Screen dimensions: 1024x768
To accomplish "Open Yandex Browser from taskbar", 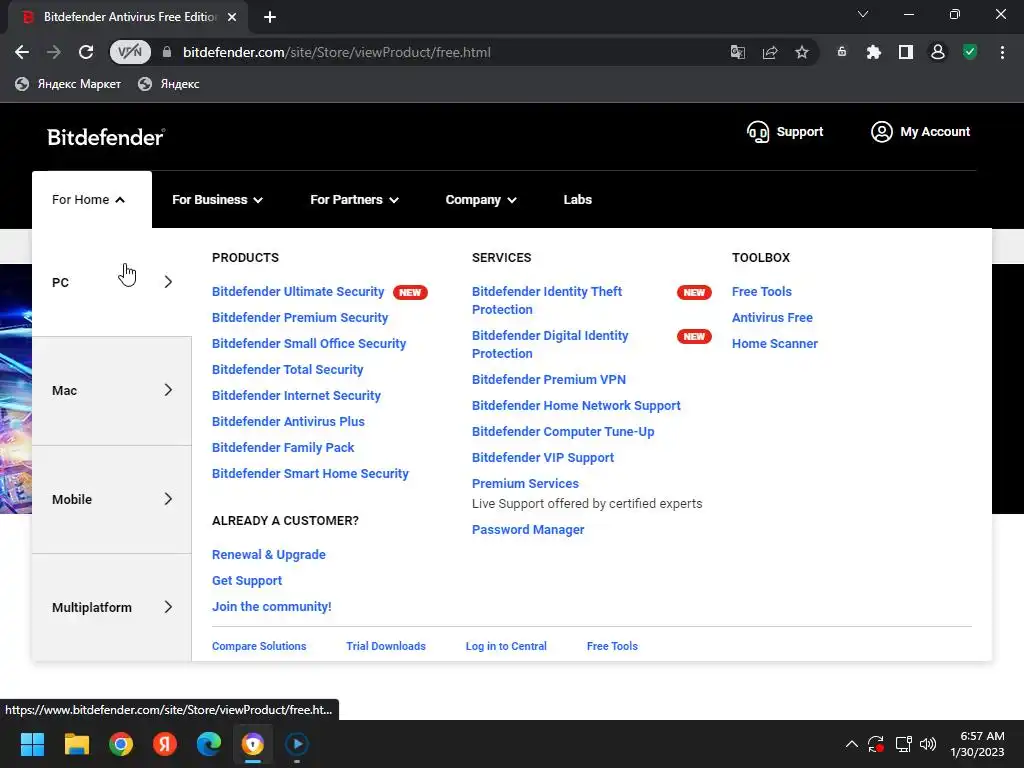I will (x=165, y=744).
